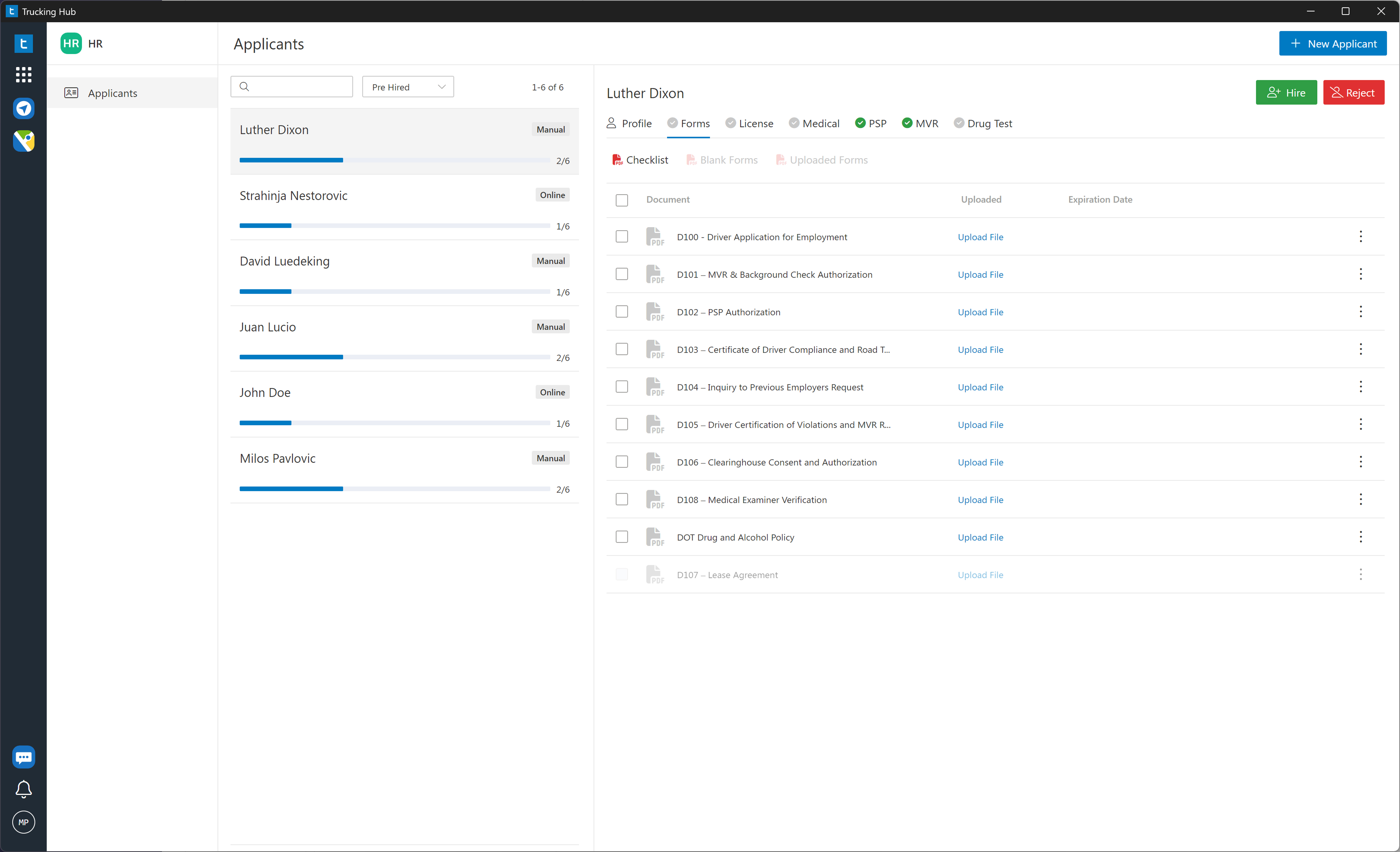Open the MP user avatar menu
Screen dimensions: 1400x852
[x=23, y=822]
